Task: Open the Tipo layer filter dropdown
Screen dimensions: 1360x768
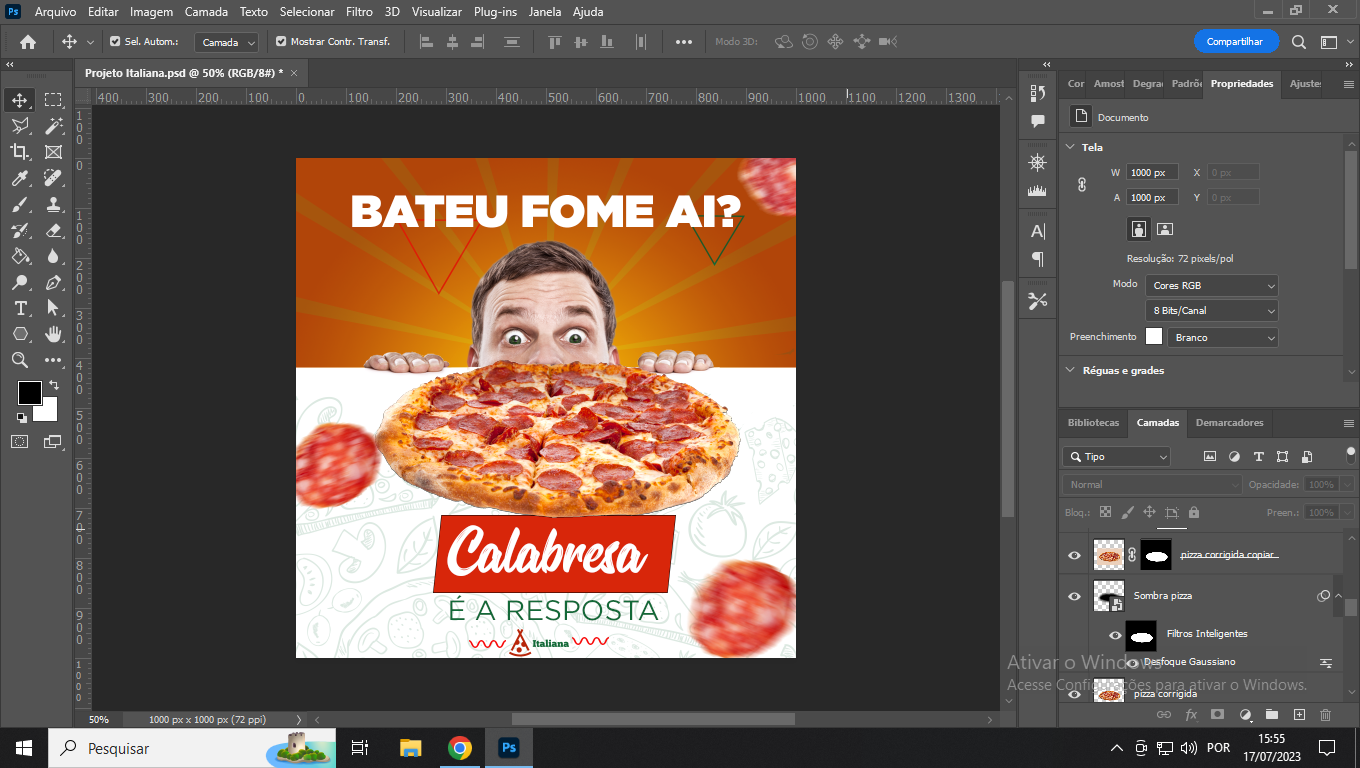Action: (x=1116, y=456)
